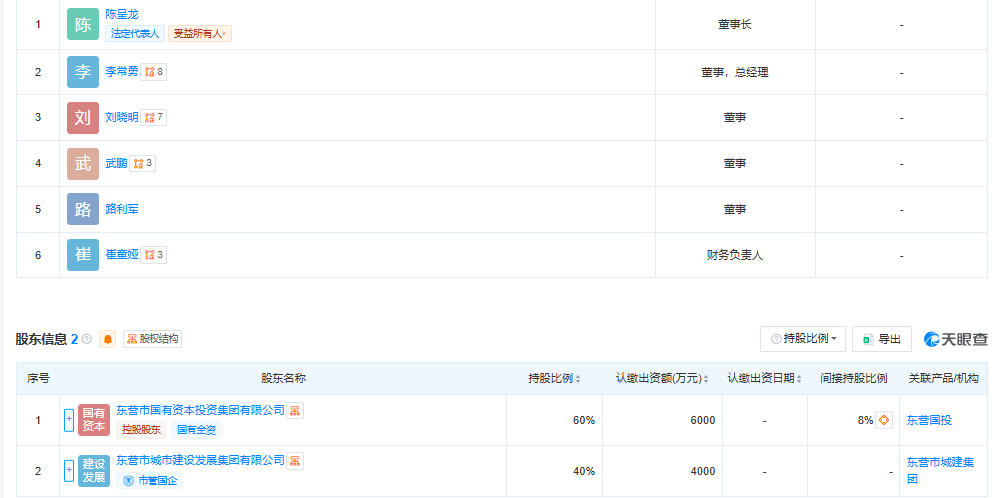The image size is (998, 498).
Task: Open 李常勇's related companies badge 8
Action: point(153,72)
